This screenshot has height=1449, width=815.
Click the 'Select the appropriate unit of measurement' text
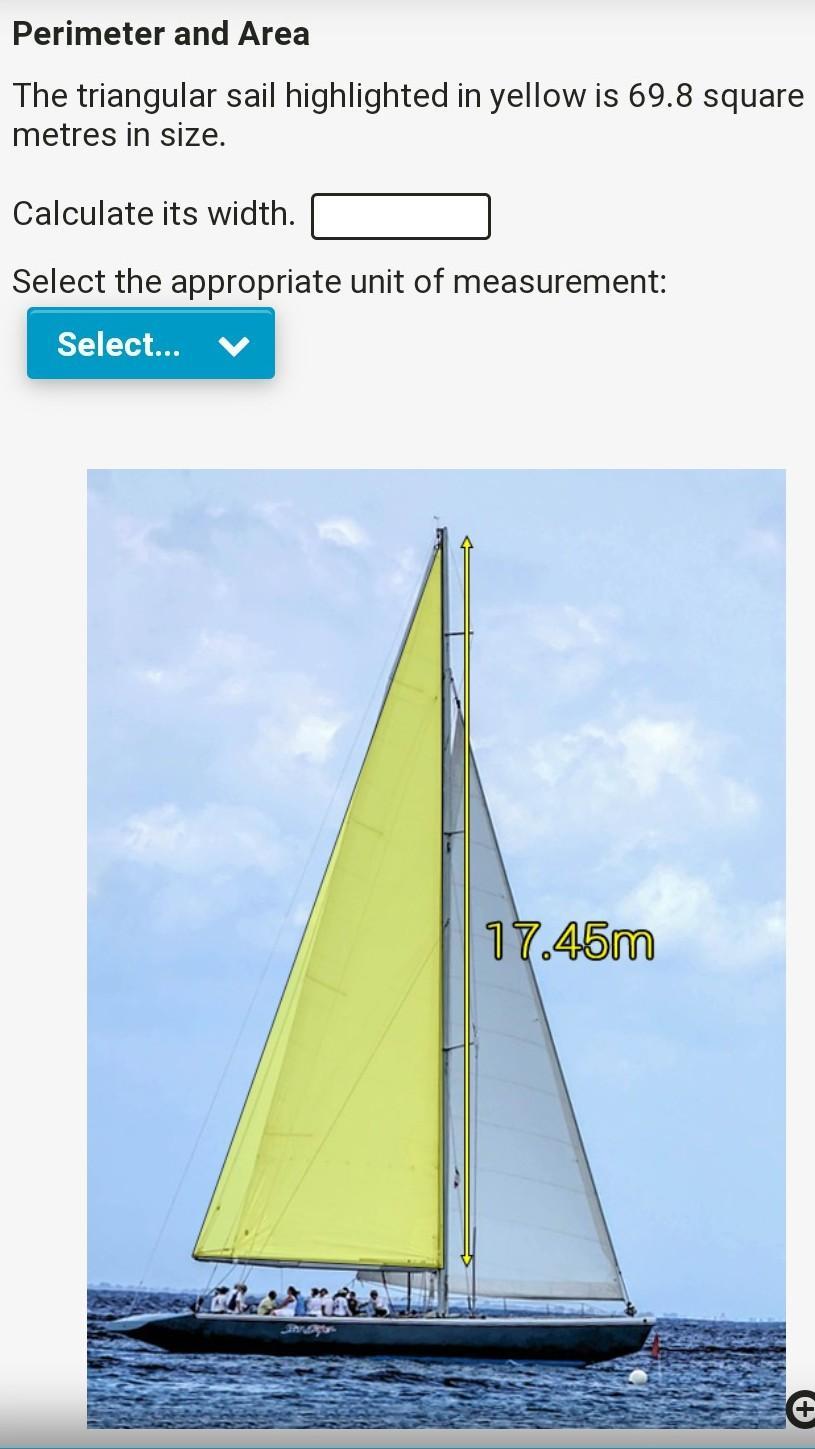[x=339, y=282]
